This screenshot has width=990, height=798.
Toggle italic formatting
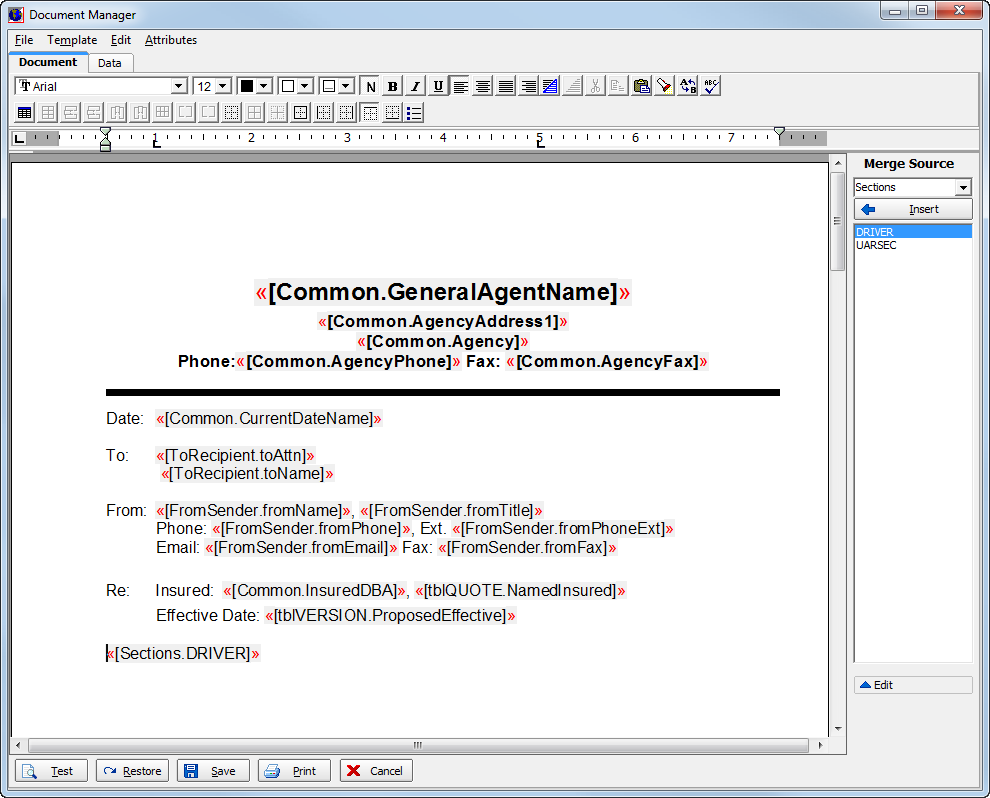point(415,86)
